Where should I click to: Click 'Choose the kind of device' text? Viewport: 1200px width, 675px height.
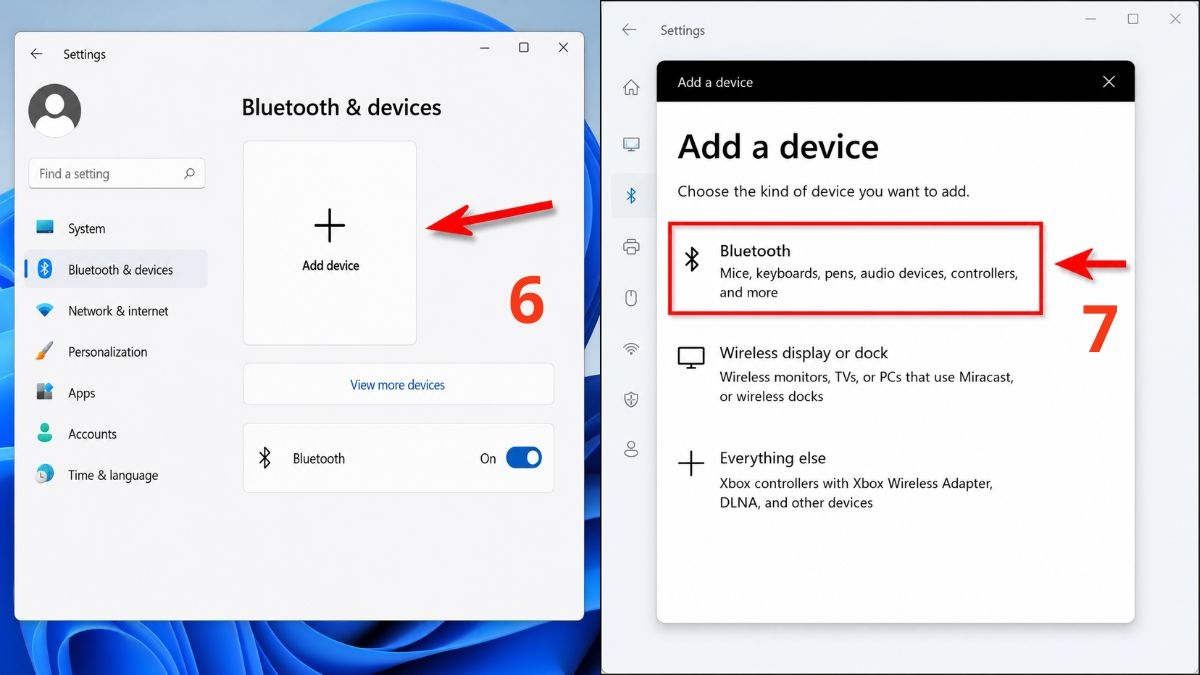[x=823, y=190]
